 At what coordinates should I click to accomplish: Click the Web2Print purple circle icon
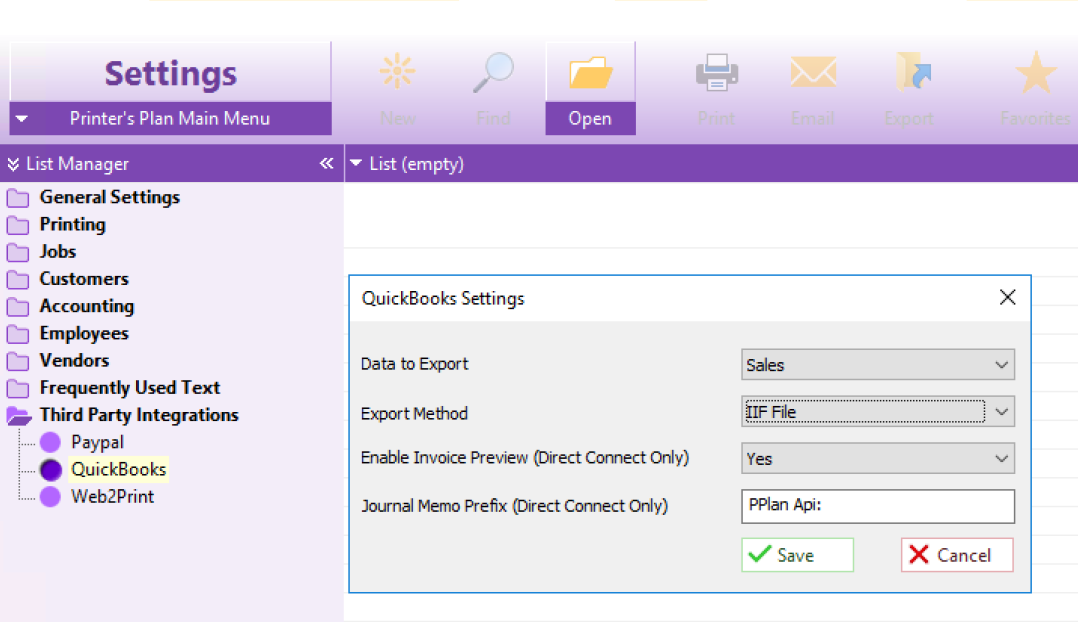[x=50, y=496]
